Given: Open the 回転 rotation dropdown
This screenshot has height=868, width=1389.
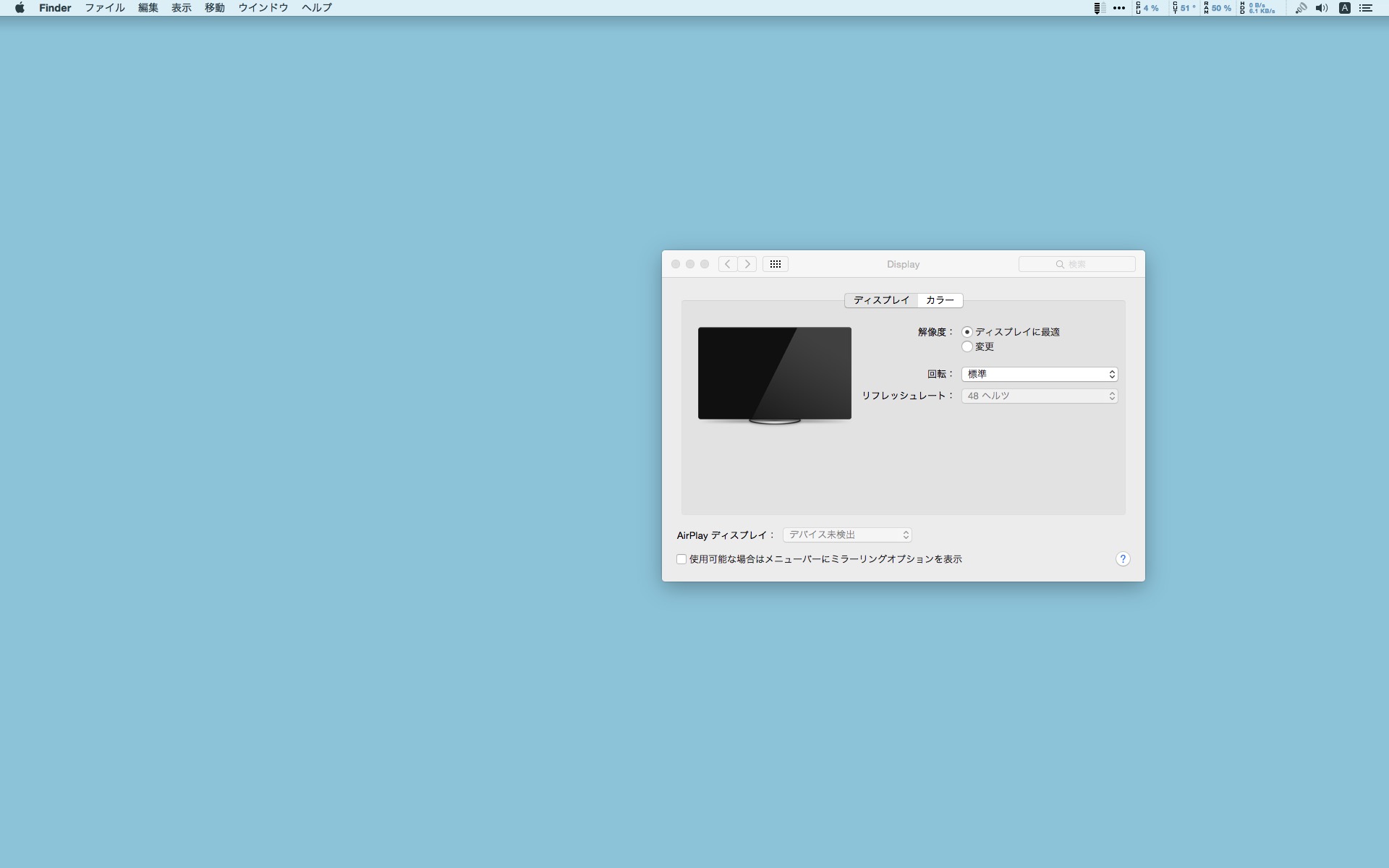Looking at the screenshot, I should pos(1039,374).
